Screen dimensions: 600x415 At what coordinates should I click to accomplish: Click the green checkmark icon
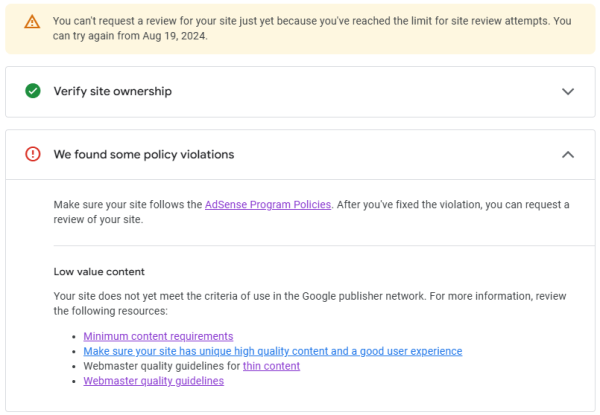tap(33, 91)
